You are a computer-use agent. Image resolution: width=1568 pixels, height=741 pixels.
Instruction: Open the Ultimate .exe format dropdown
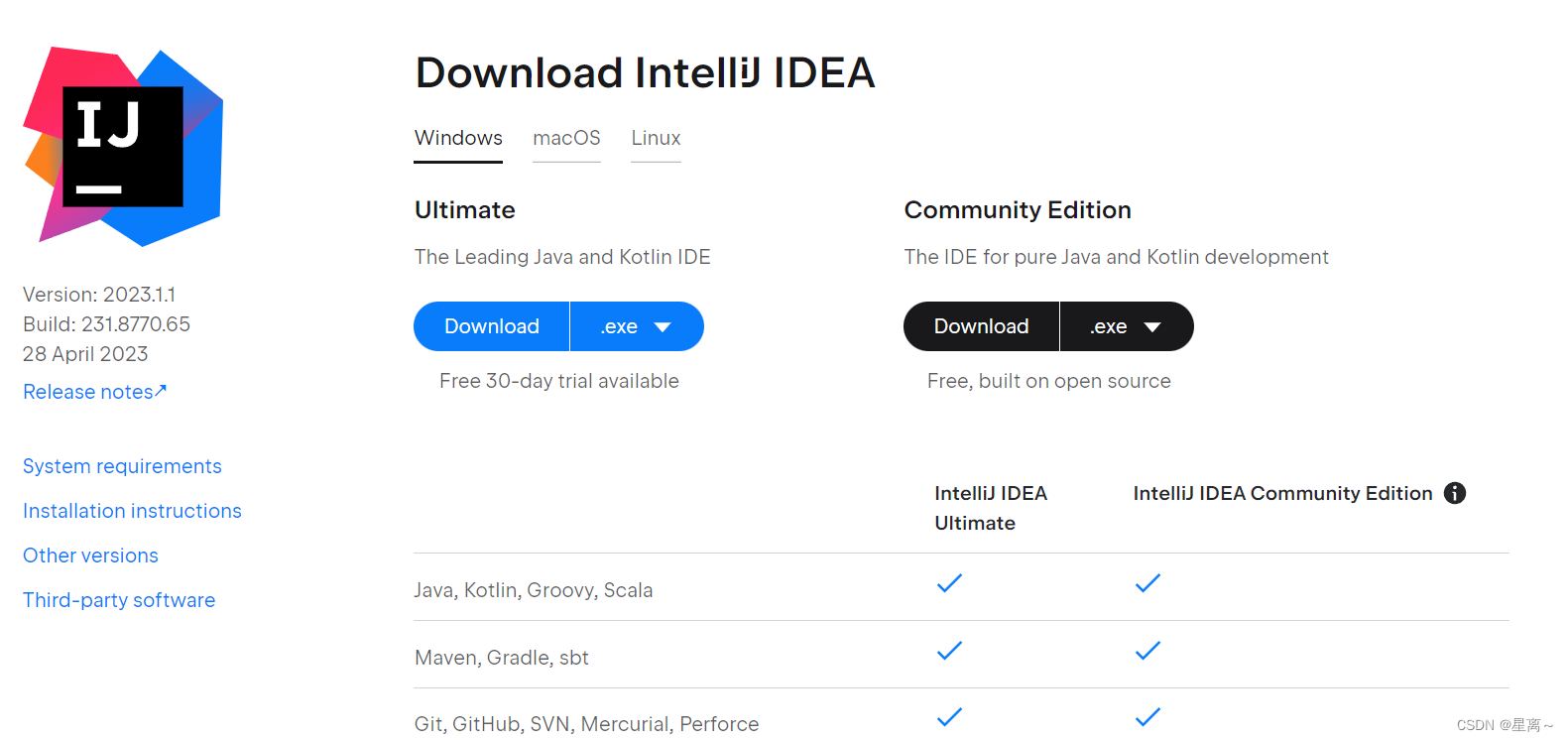[637, 326]
